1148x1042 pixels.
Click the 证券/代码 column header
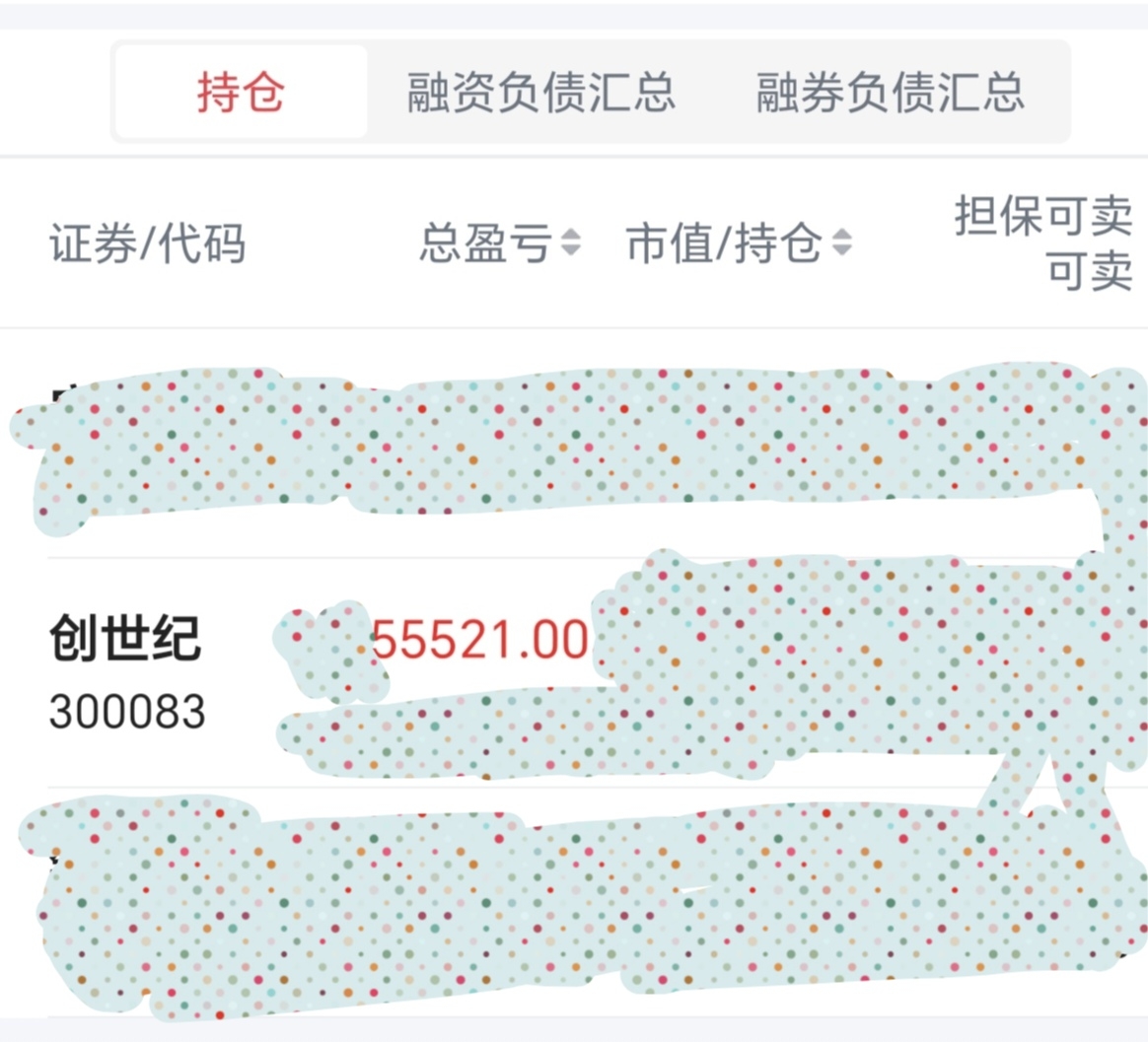[148, 243]
